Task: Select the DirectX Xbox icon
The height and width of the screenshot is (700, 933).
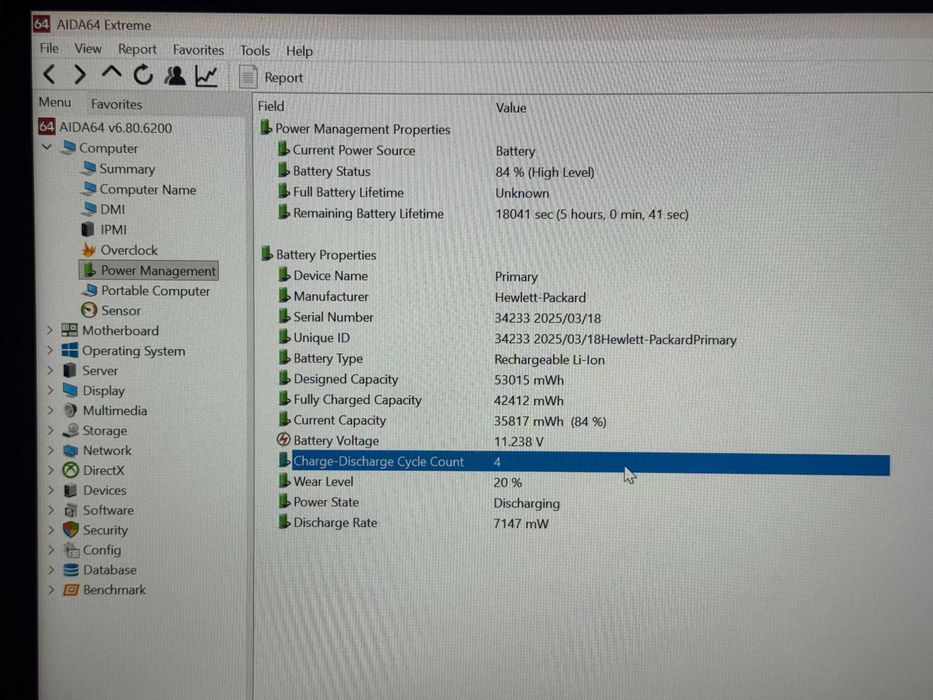Action: 70,470
